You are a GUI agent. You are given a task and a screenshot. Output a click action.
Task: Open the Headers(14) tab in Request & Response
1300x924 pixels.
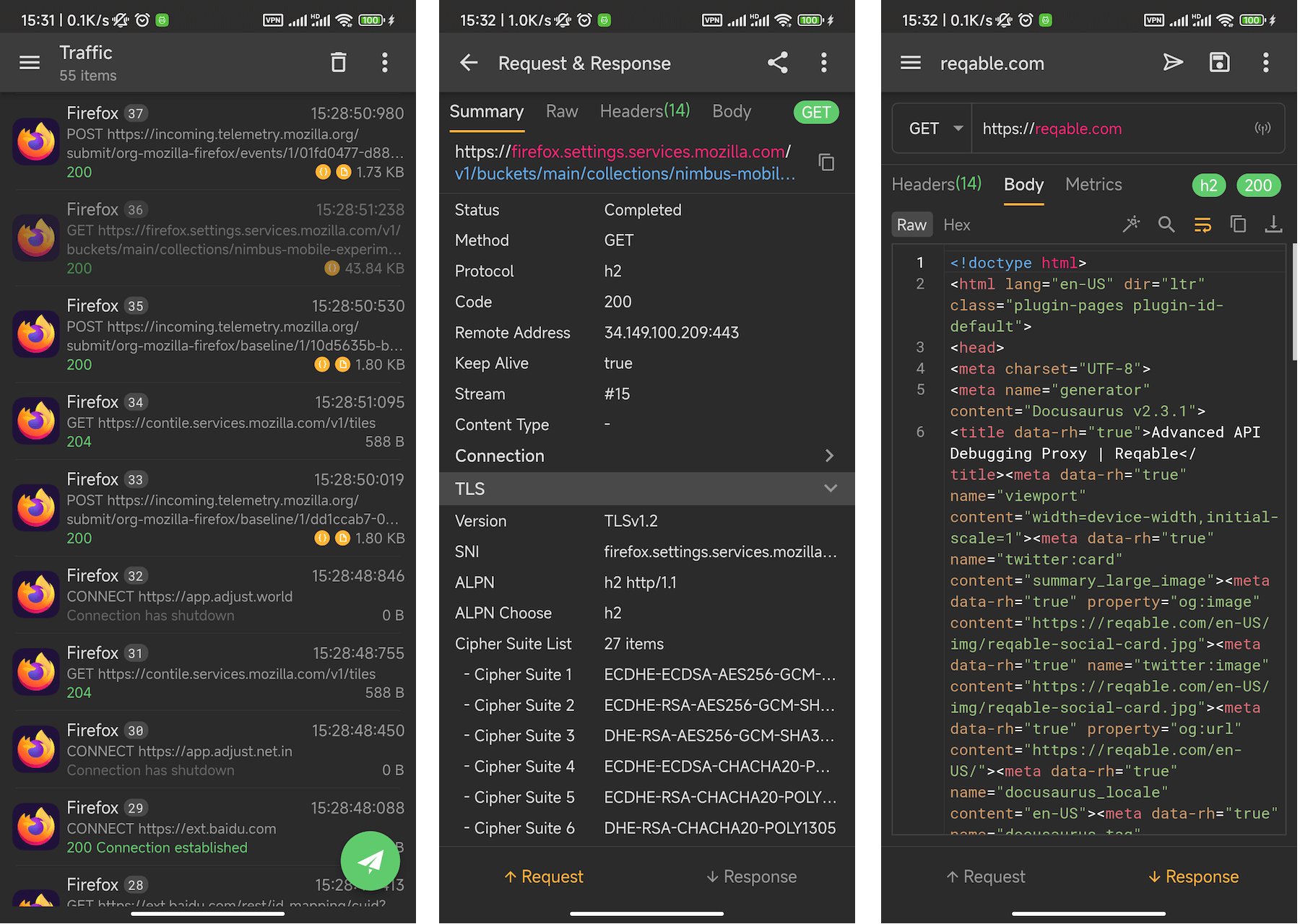pos(645,111)
